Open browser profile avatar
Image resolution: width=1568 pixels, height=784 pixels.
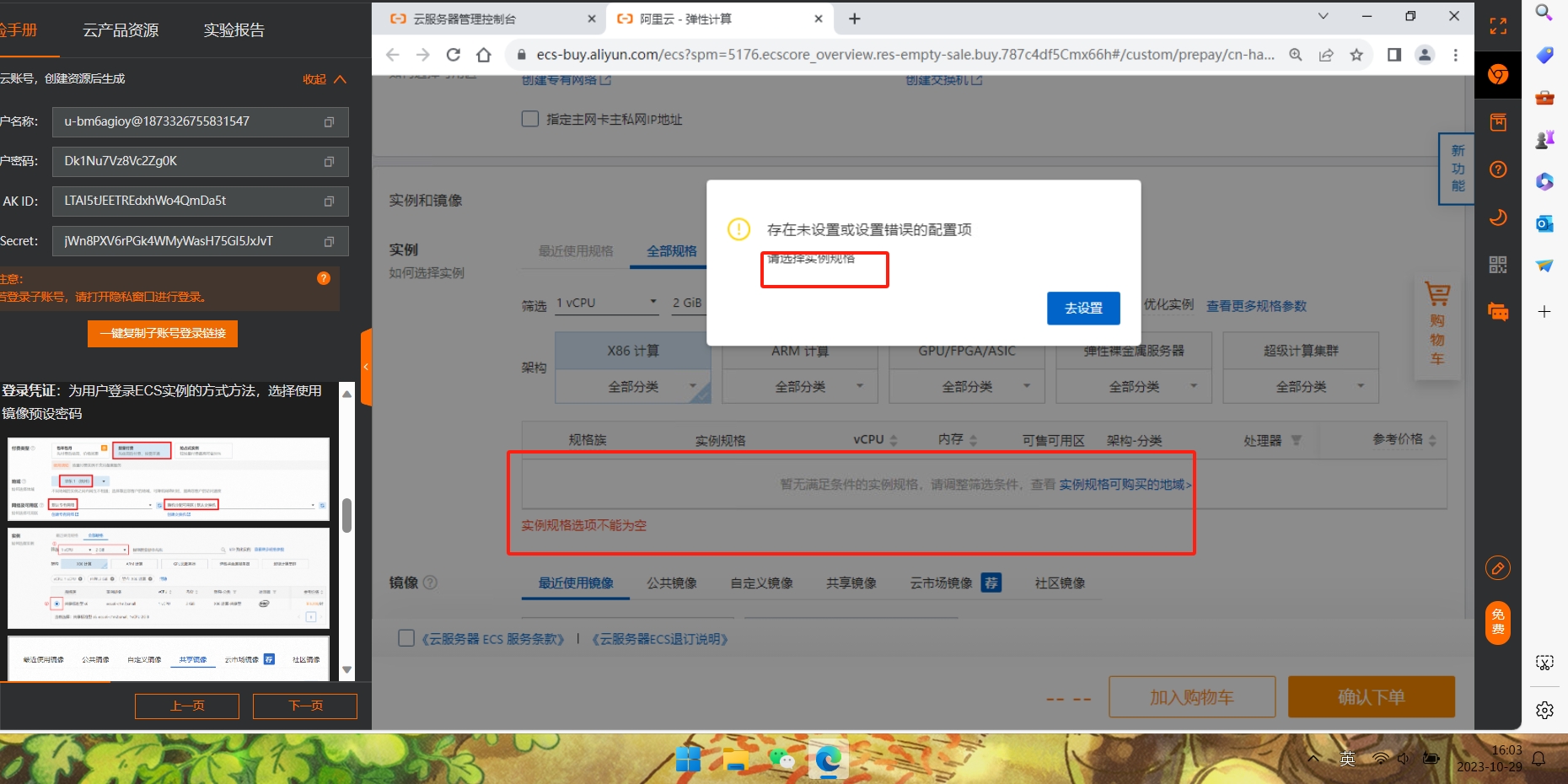1425,55
